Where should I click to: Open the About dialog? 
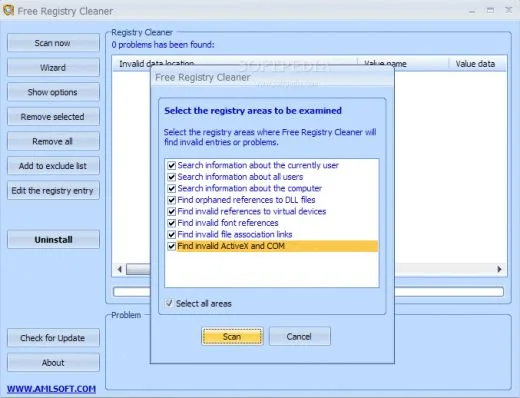(53, 362)
